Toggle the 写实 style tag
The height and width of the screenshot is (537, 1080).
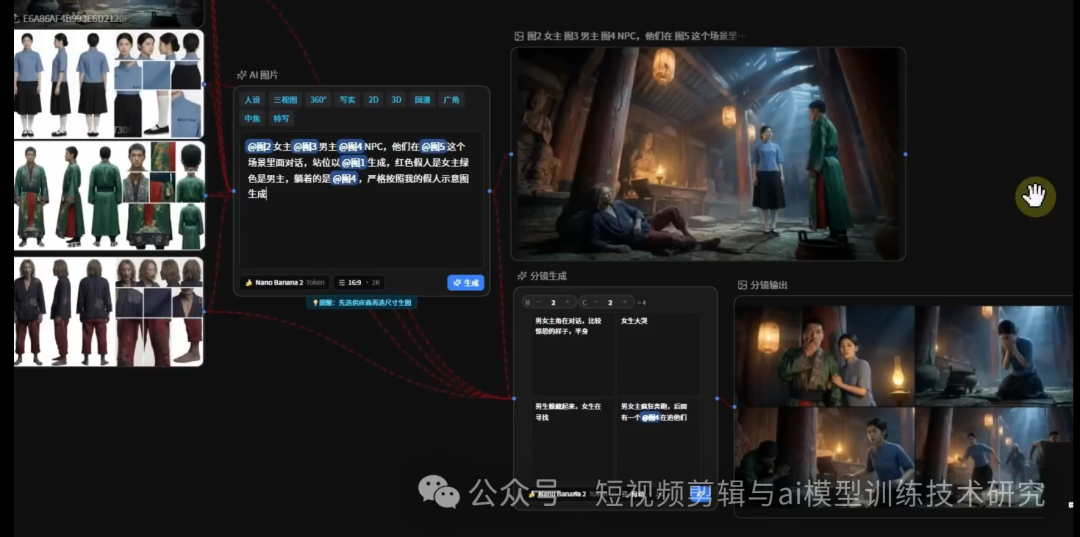(347, 100)
